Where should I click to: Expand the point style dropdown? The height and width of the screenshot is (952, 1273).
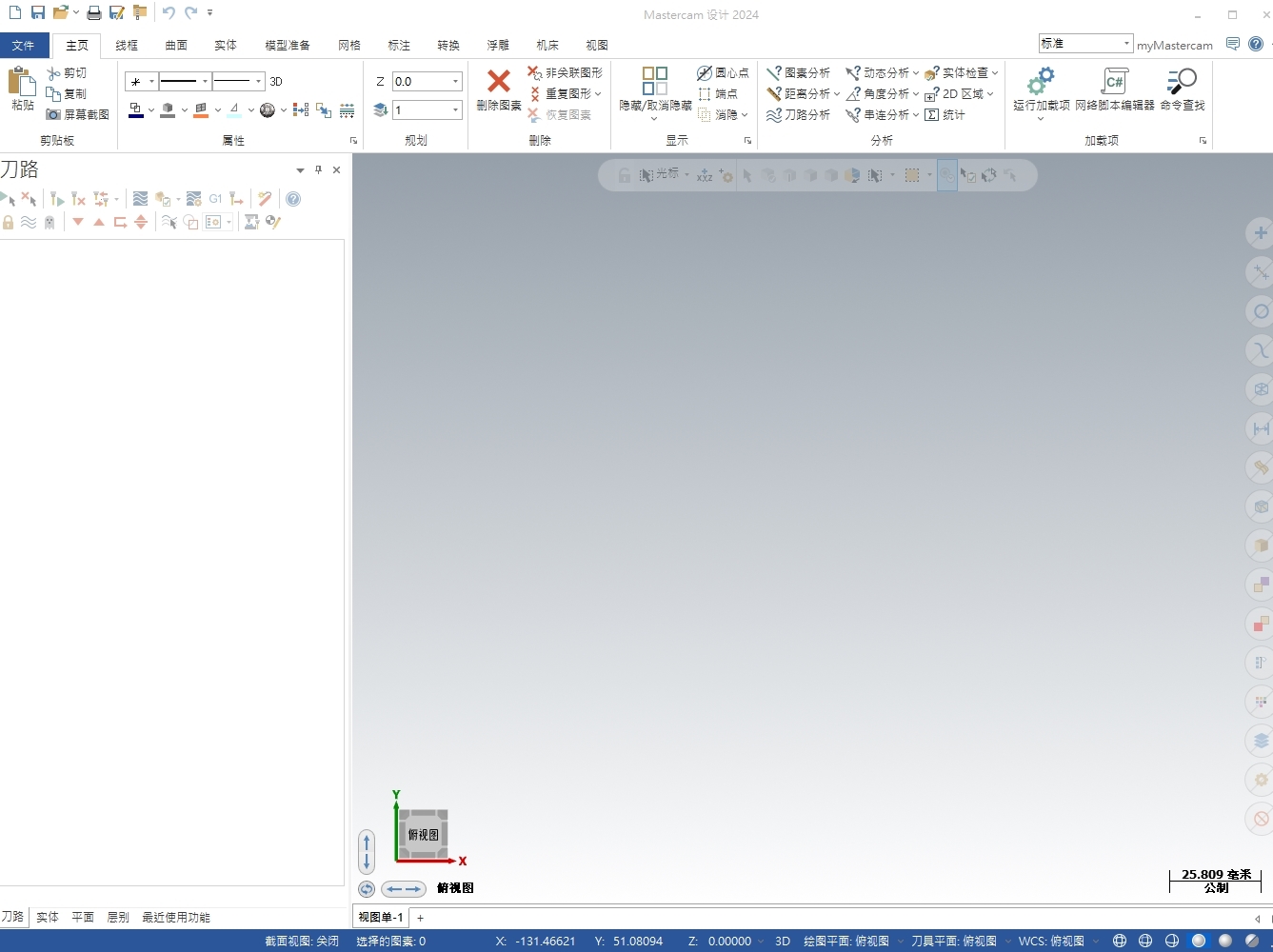pyautogui.click(x=151, y=82)
